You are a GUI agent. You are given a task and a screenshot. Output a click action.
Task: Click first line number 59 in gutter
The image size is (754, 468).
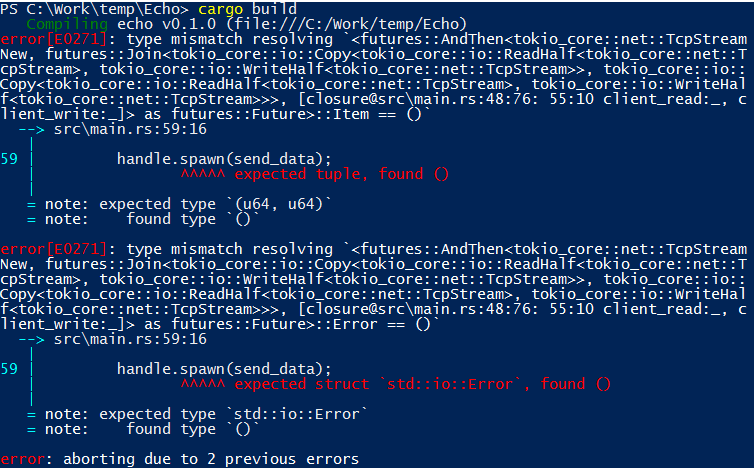[x=9, y=159]
